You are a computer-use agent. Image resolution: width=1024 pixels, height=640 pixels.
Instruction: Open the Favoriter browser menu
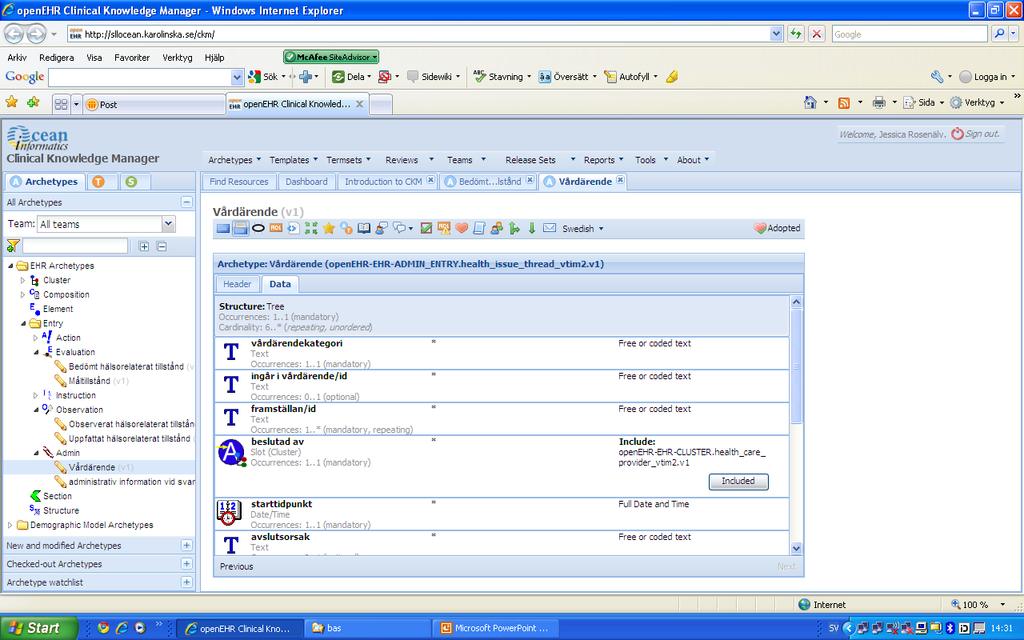coord(132,57)
